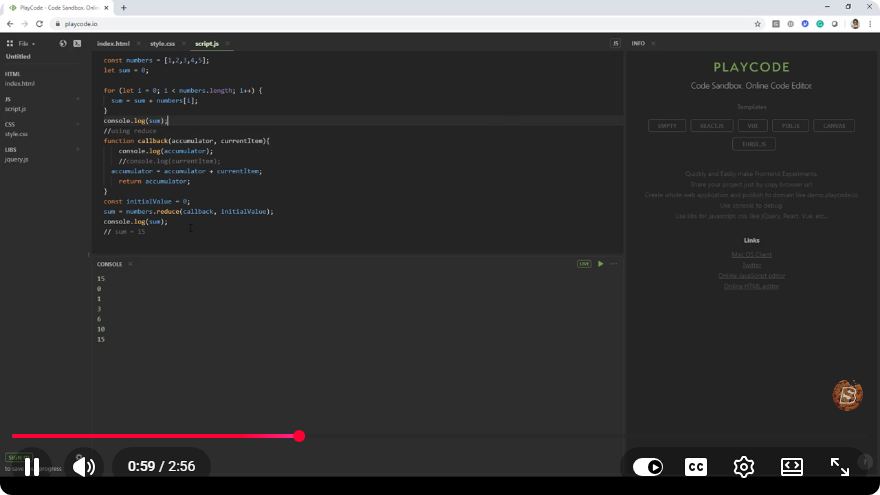880x495 pixels.
Task: Toggle the autoplay switch
Action: [648, 467]
